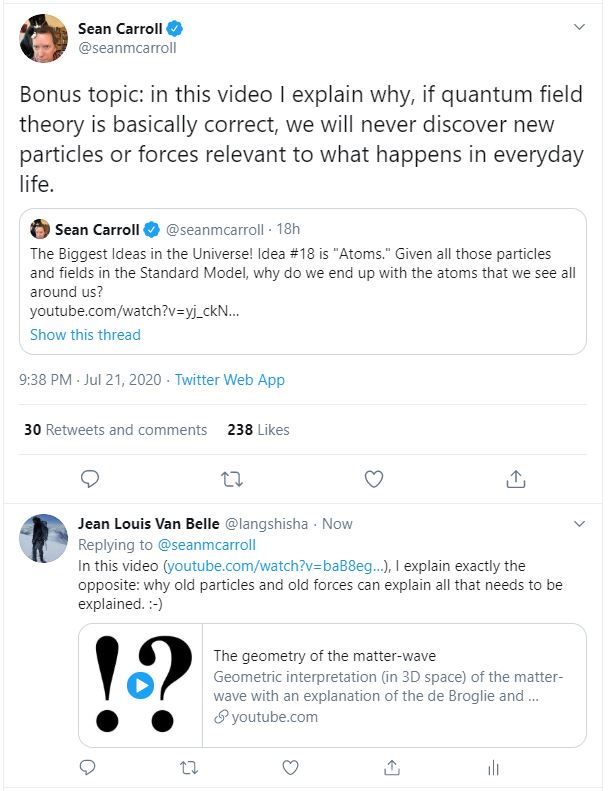Open Sean Carroll's profile picture at top
This screenshot has width=610, height=791.
(x=44, y=39)
